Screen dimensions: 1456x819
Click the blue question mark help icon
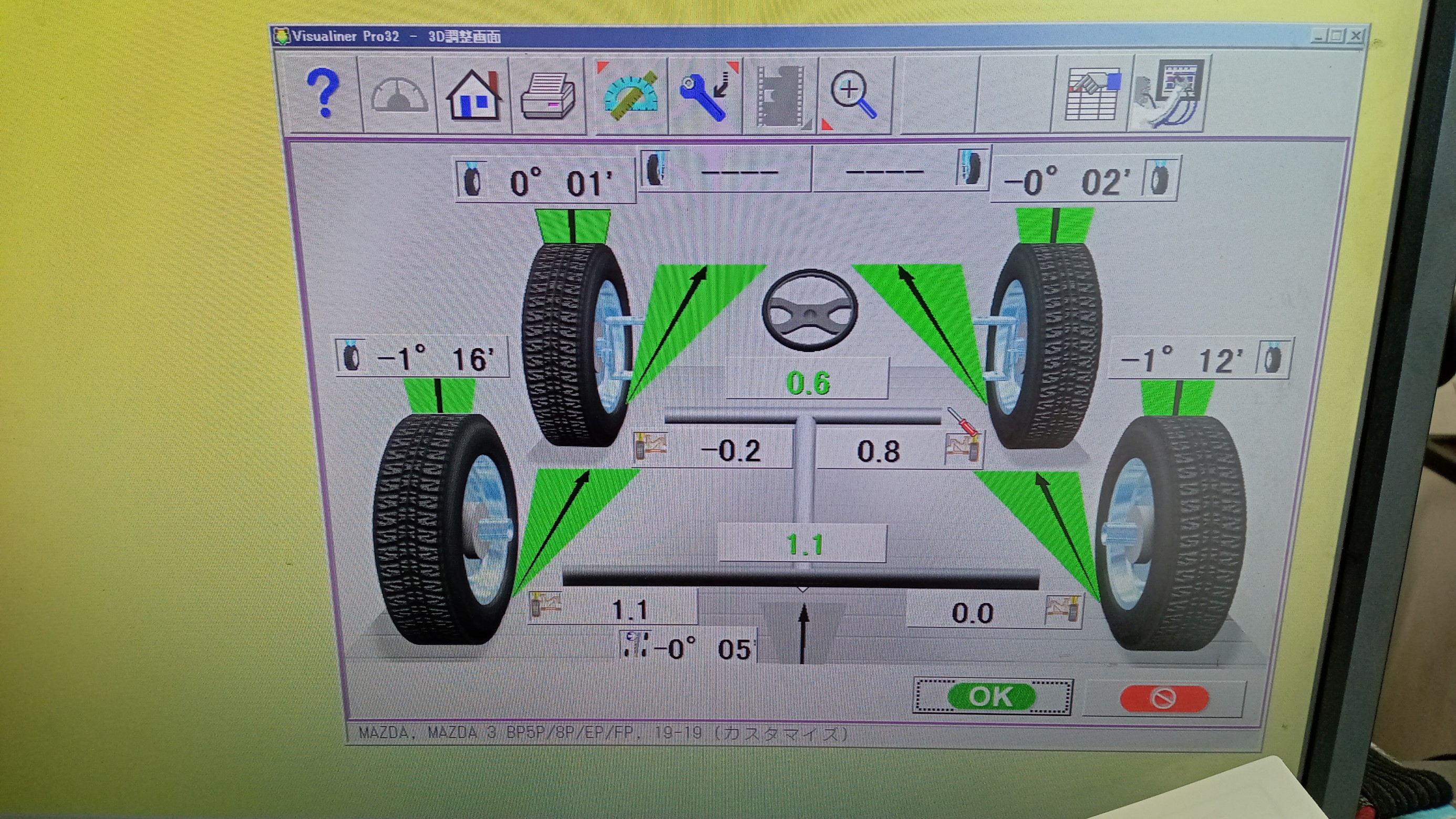(x=323, y=94)
